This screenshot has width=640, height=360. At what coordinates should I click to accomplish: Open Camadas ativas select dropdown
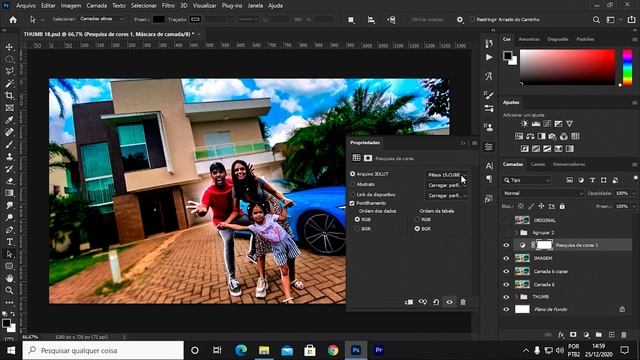tap(101, 19)
